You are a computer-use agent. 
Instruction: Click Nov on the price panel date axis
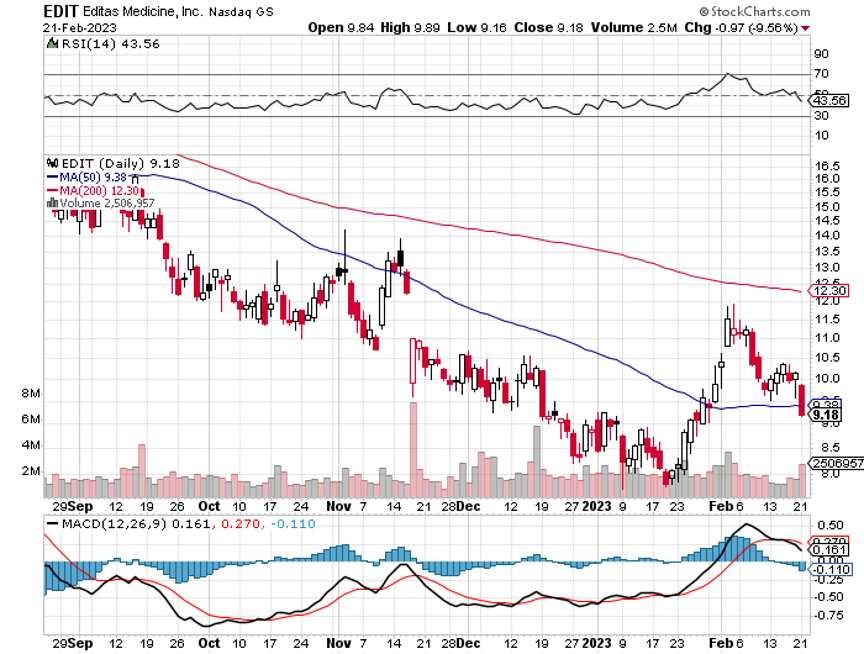[x=338, y=506]
